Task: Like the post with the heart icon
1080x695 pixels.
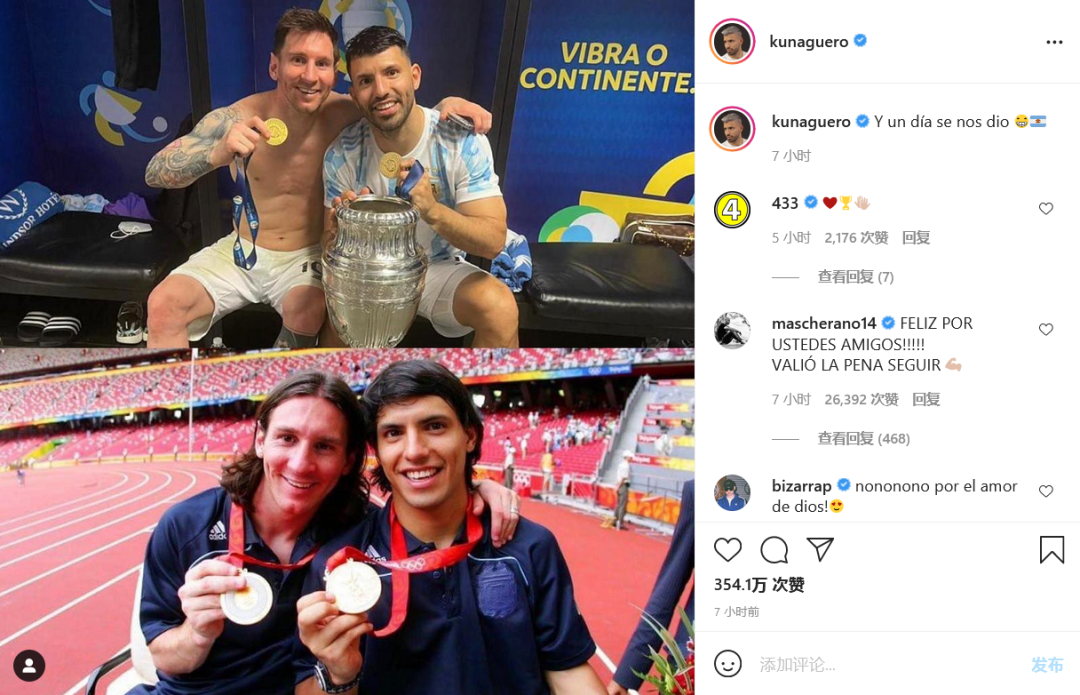Action: [727, 550]
